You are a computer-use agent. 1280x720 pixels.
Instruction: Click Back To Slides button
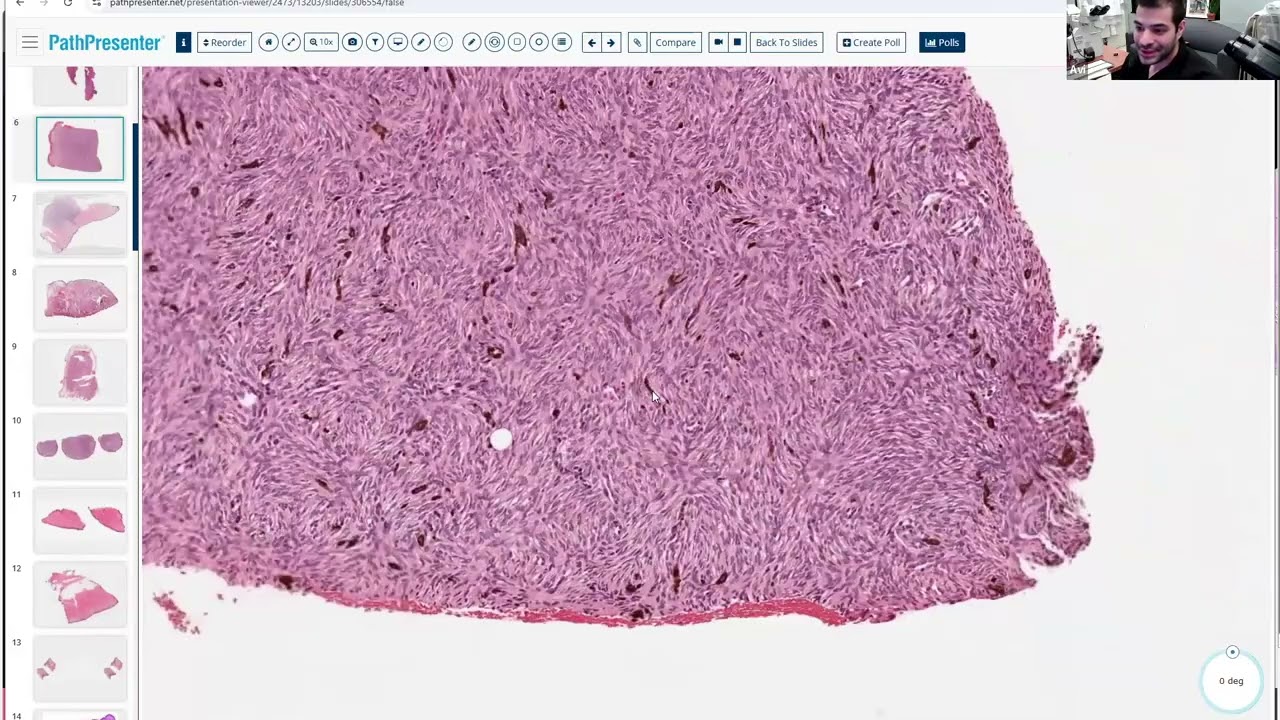point(786,42)
